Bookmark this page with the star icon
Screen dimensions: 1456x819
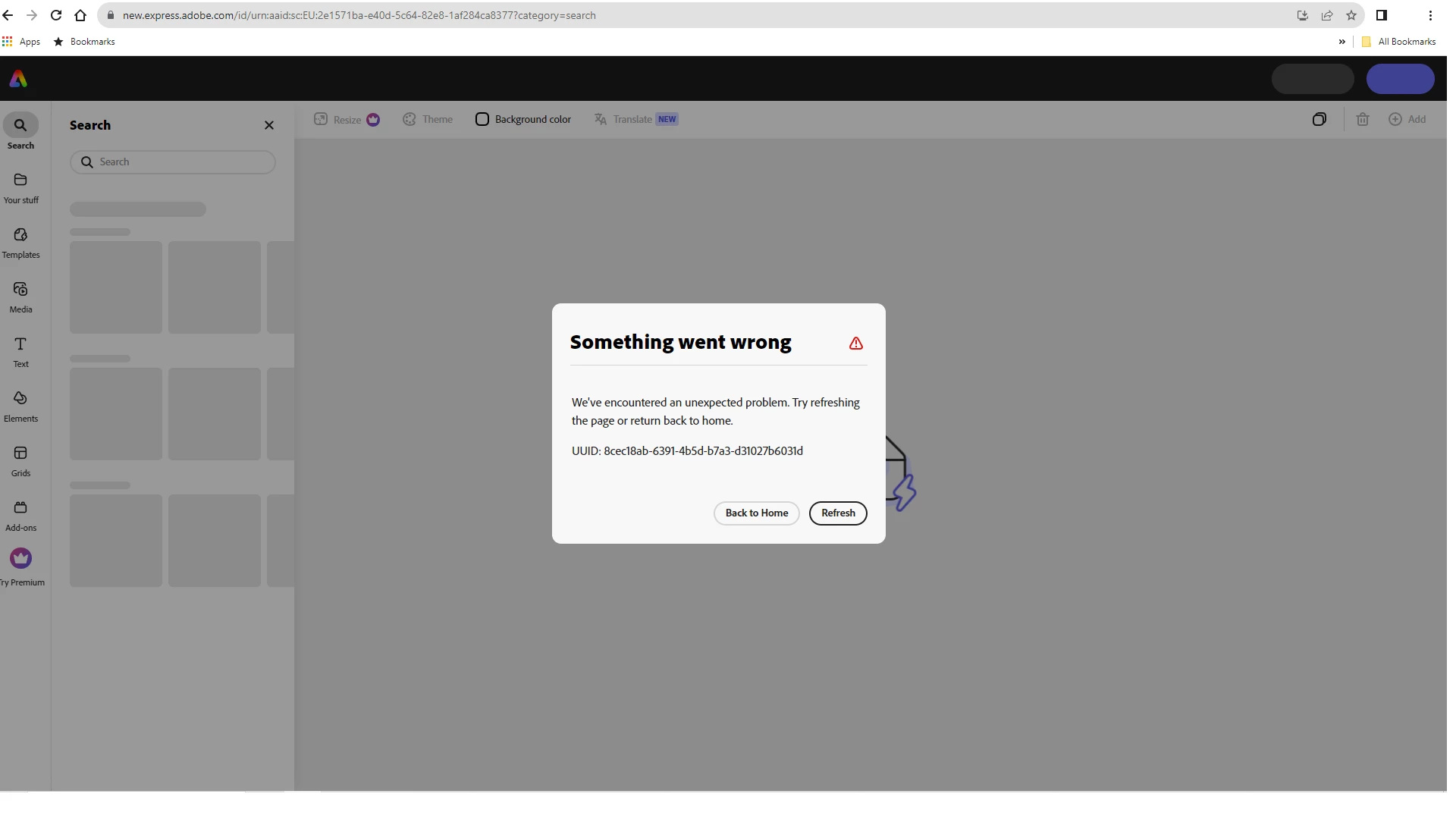point(1351,15)
